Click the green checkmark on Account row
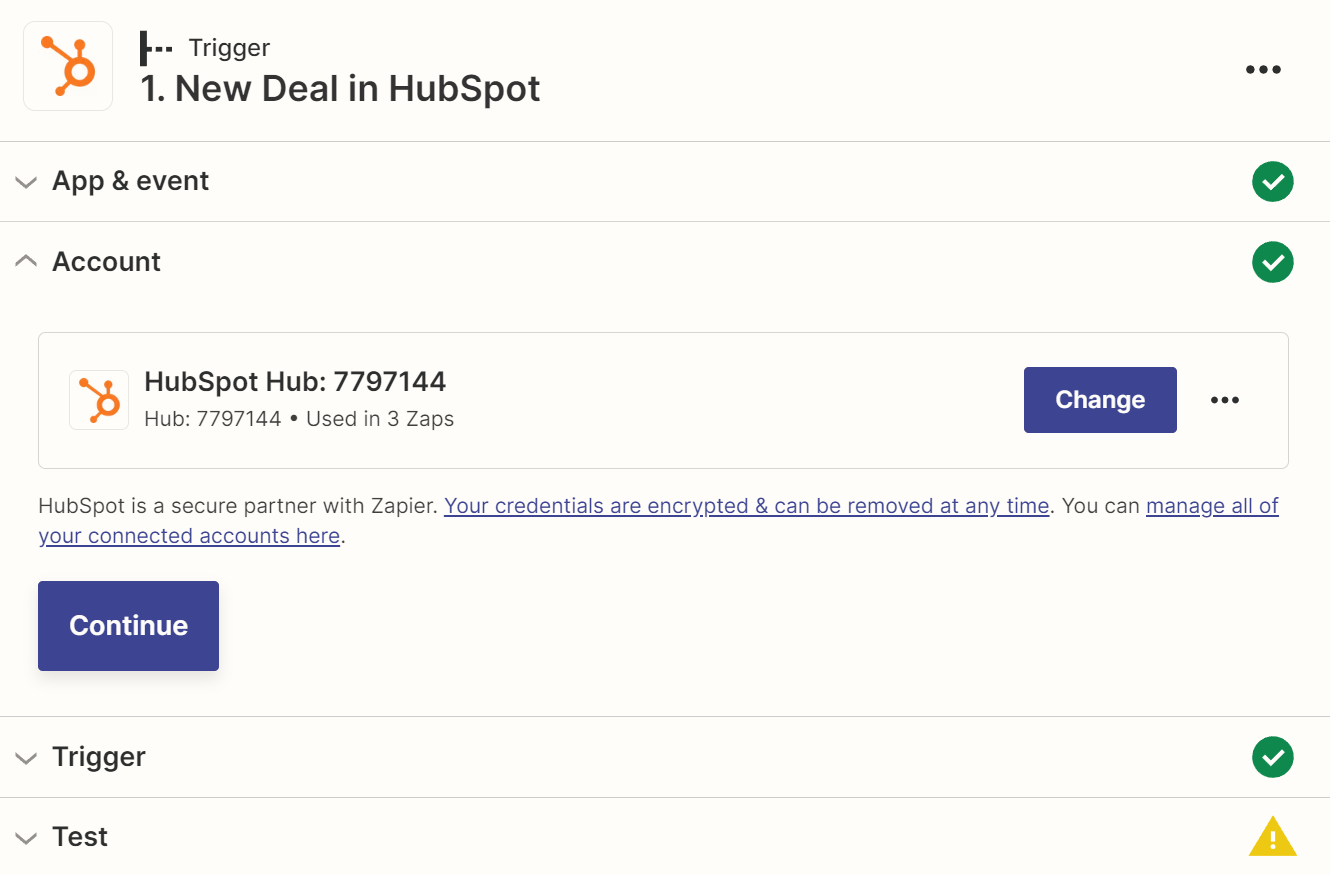 (x=1273, y=262)
